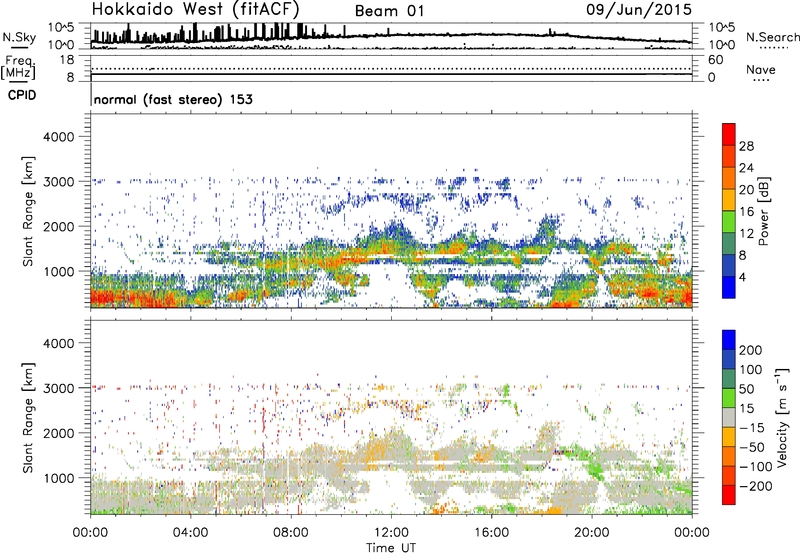
Task: Click the "12:00" time tick label
Action: click(x=391, y=533)
